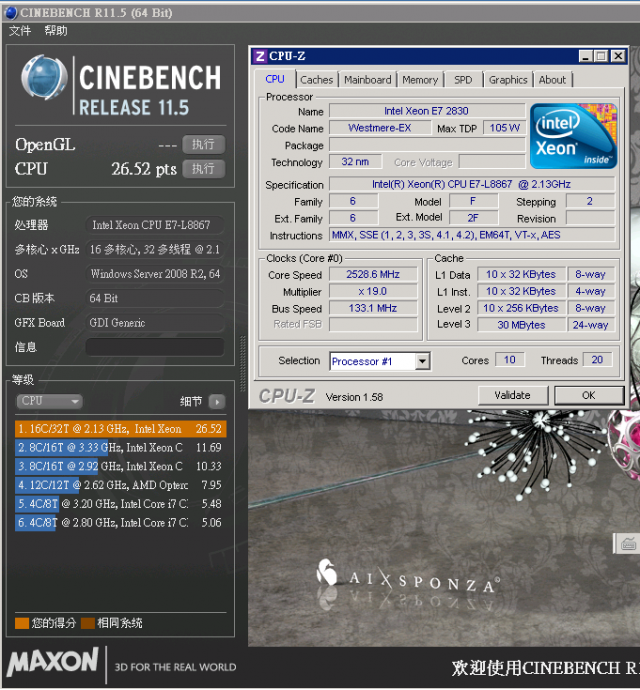Click the Intel Xeon inside logo
The height and width of the screenshot is (690, 640).
[573, 136]
